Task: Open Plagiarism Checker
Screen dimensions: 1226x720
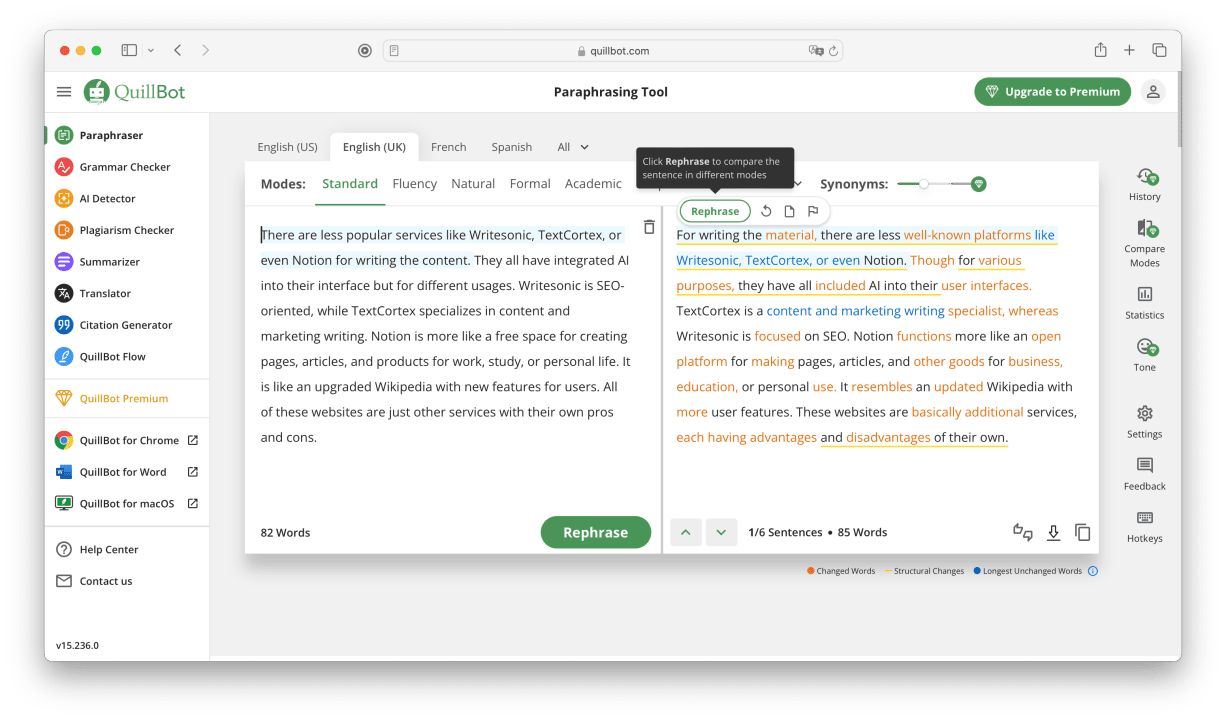Action: tap(127, 230)
